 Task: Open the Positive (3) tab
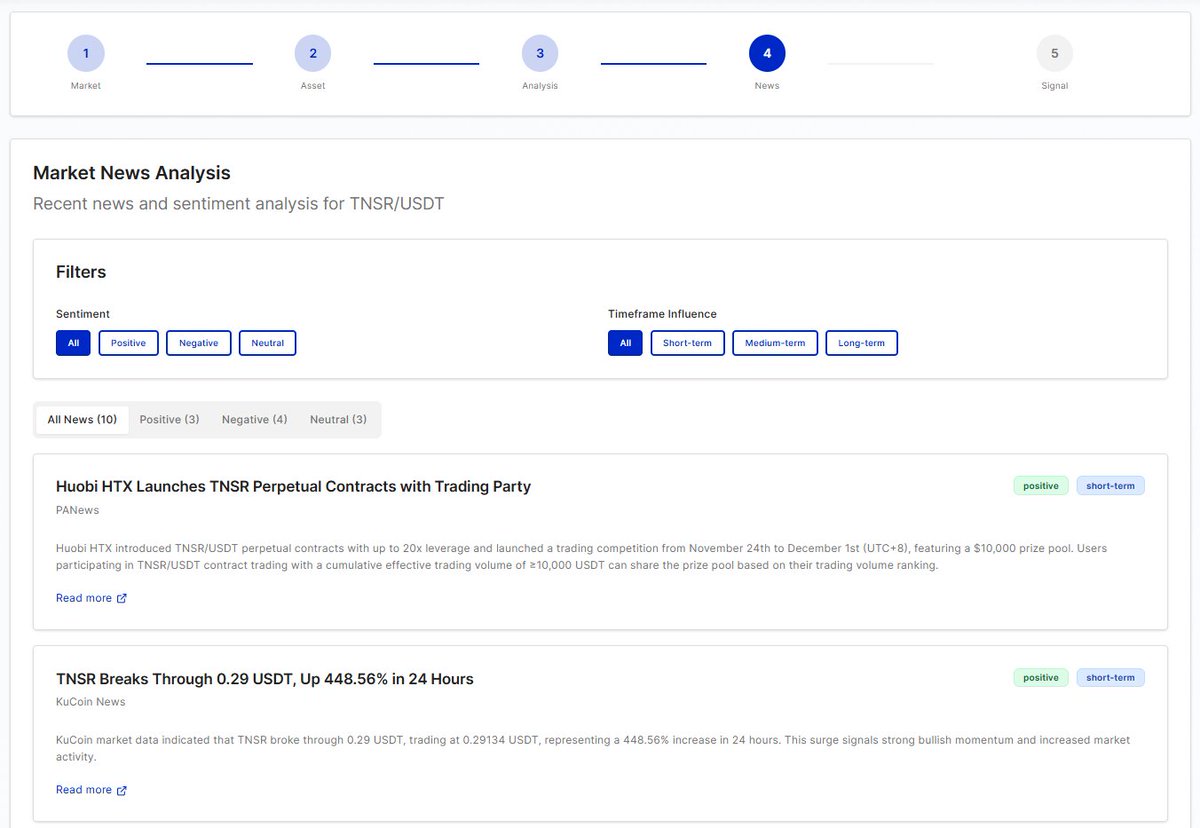169,420
